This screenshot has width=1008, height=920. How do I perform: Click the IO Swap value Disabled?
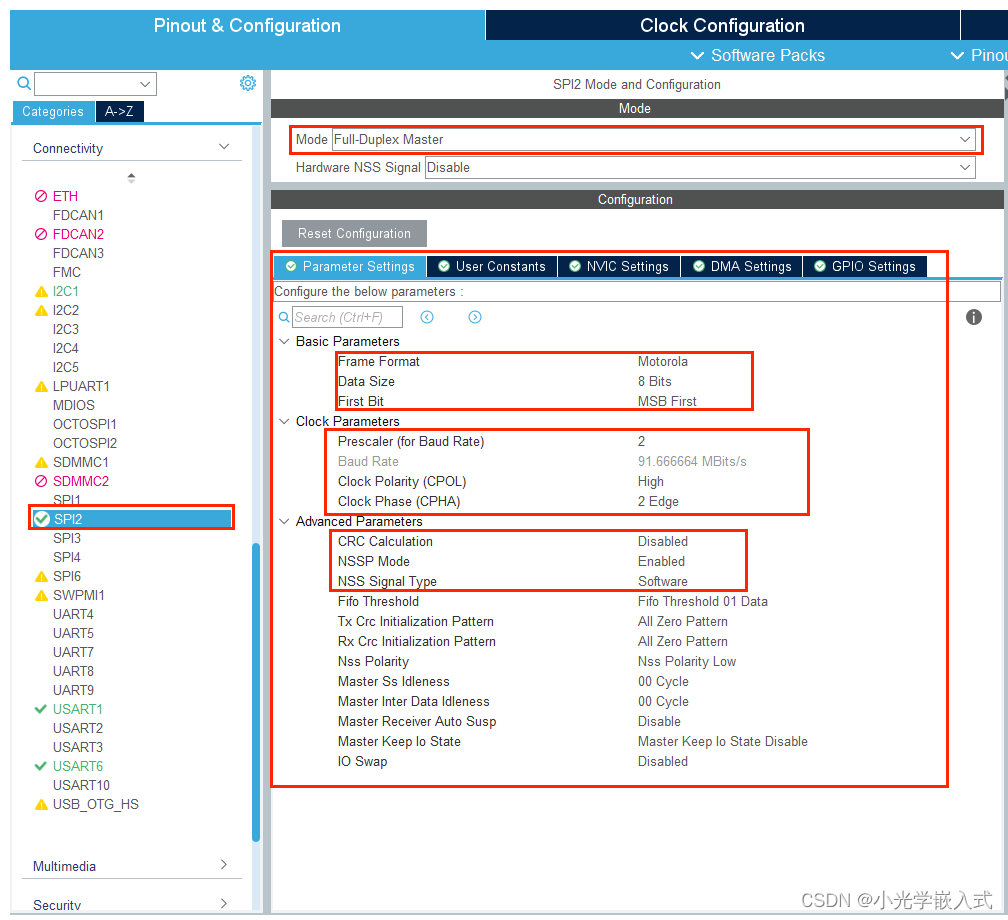tap(663, 761)
